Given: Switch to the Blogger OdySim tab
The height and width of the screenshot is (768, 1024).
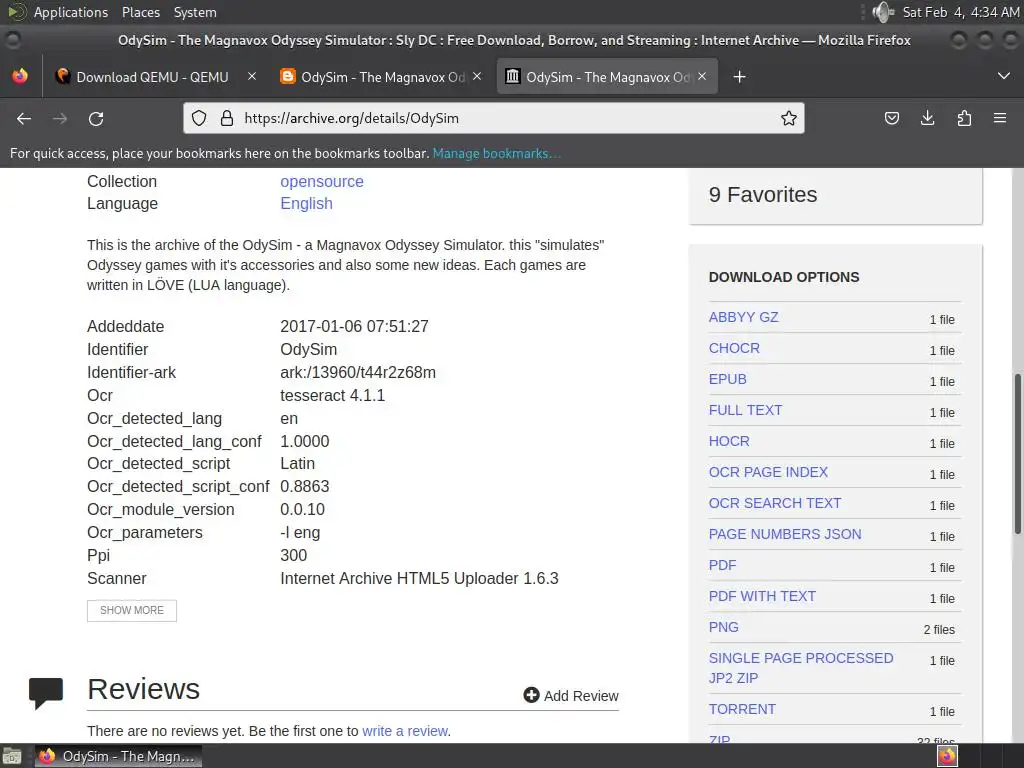Looking at the screenshot, I should coord(382,77).
